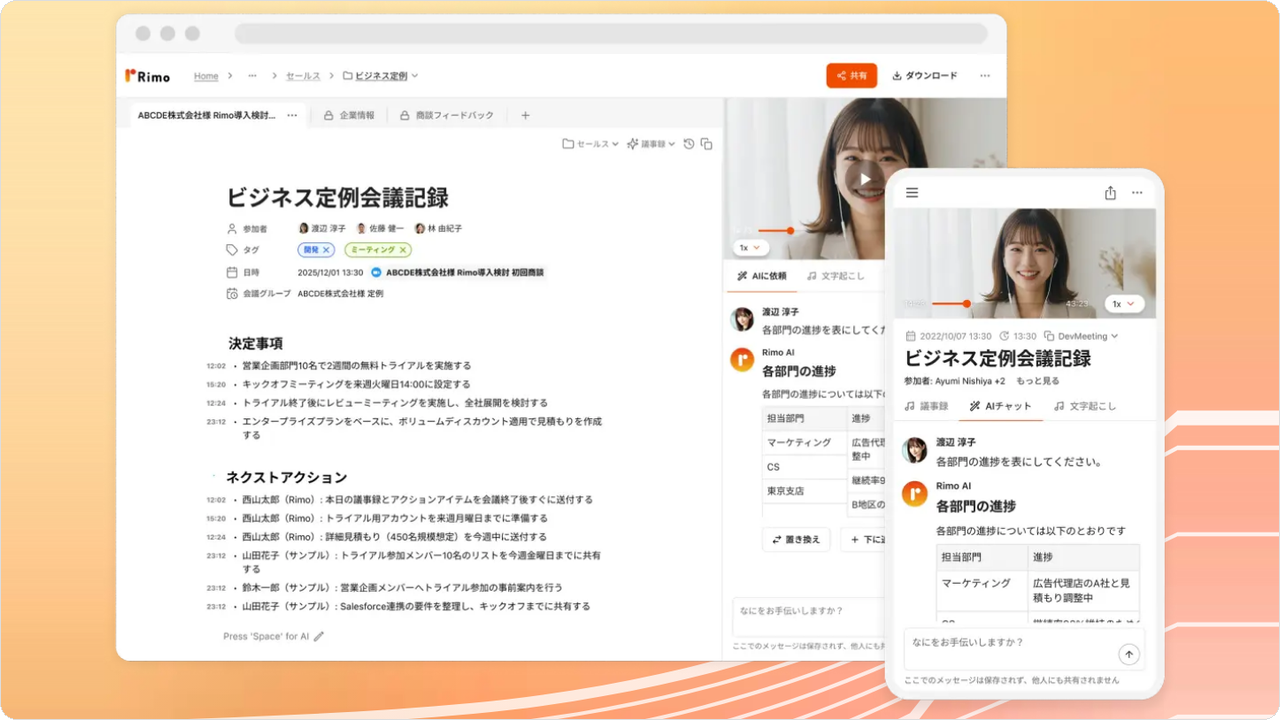Open the AIチャット tab in the mobile view
Viewport: 1280px width, 720px height.
pyautogui.click(x=1000, y=406)
